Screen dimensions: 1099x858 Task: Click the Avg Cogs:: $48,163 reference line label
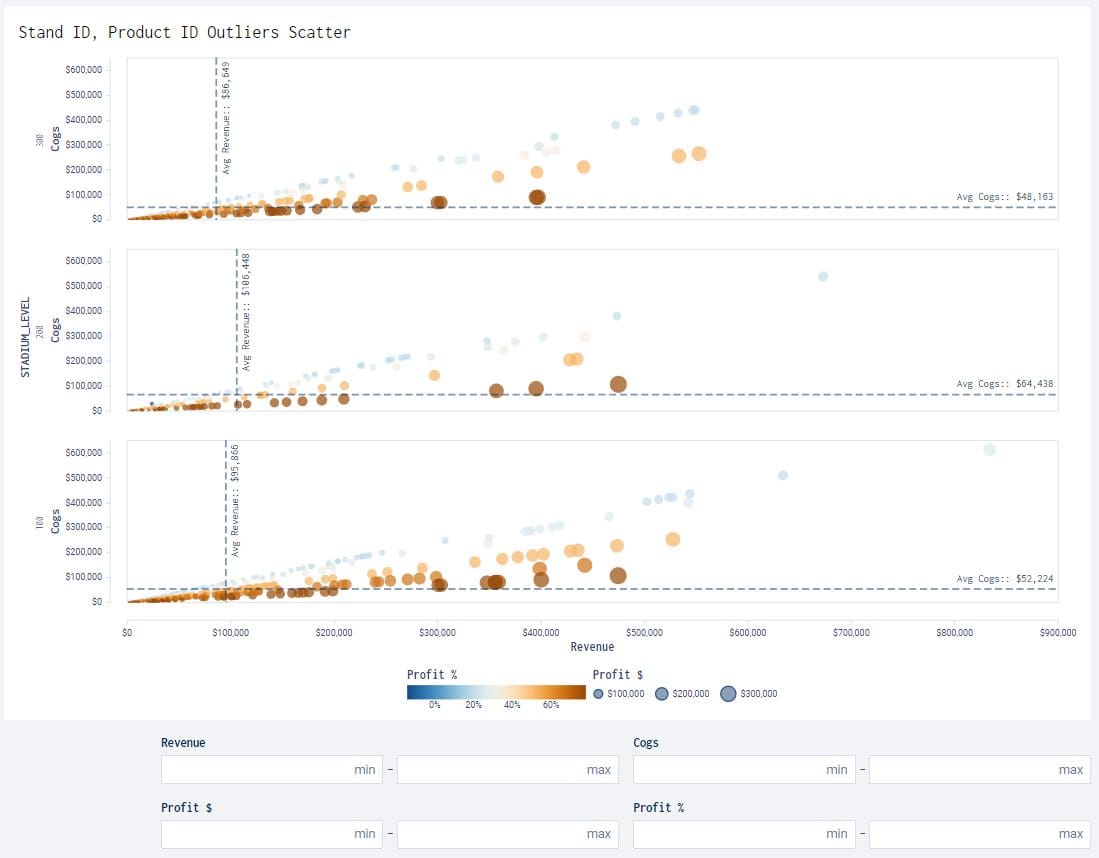1003,197
